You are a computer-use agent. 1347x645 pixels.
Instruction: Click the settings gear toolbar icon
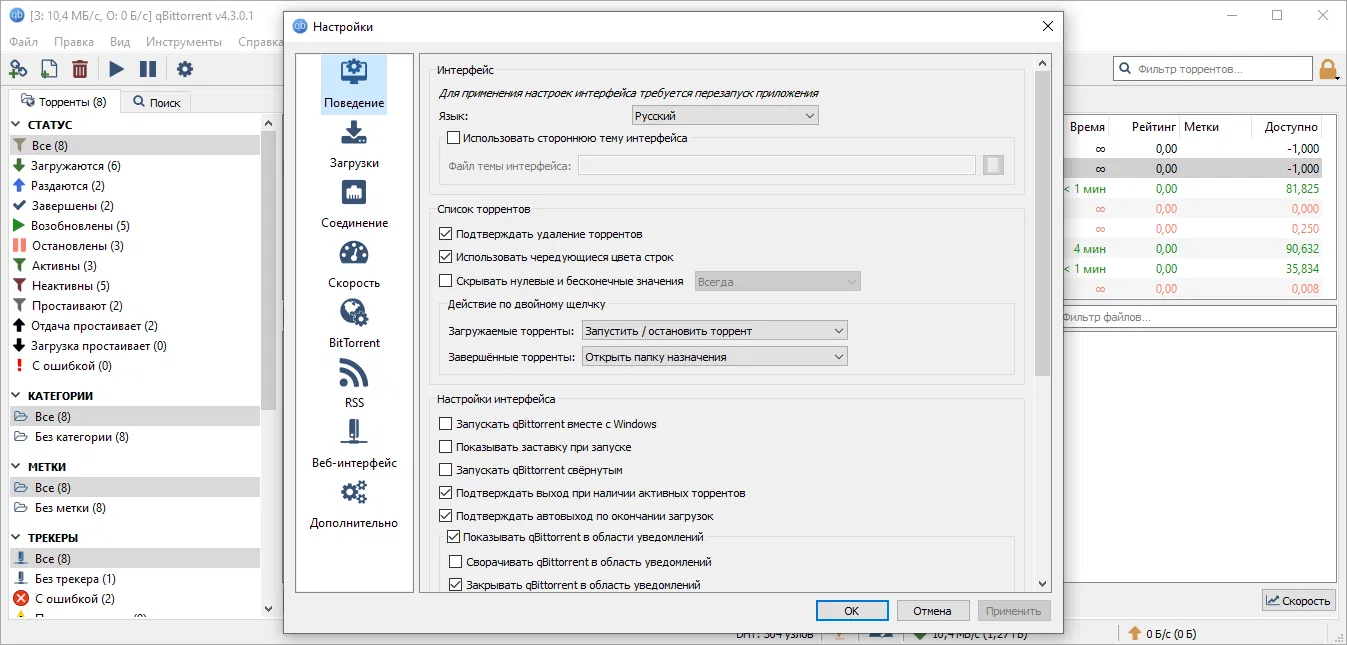(185, 69)
